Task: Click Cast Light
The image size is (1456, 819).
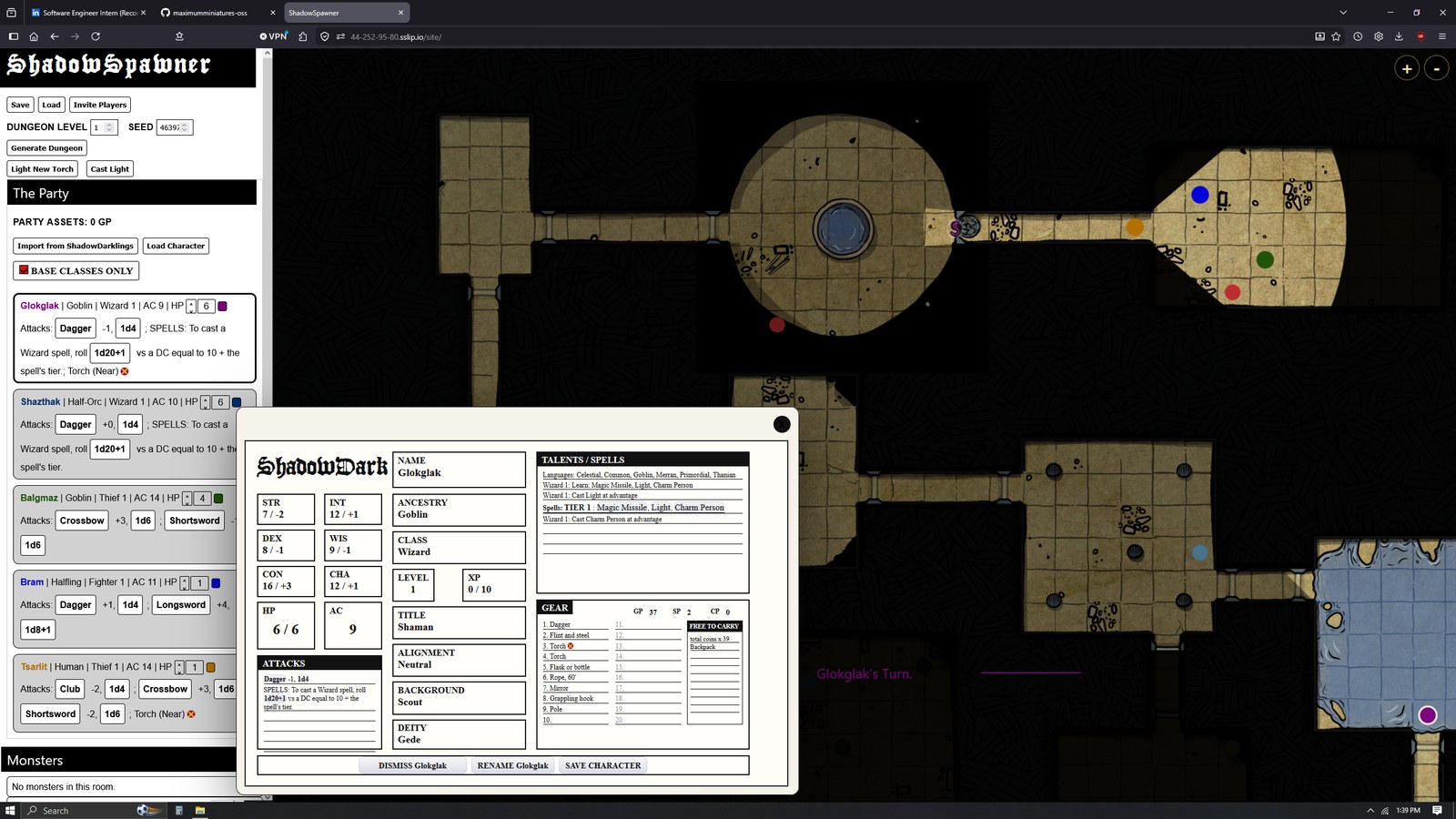Action: [x=110, y=169]
